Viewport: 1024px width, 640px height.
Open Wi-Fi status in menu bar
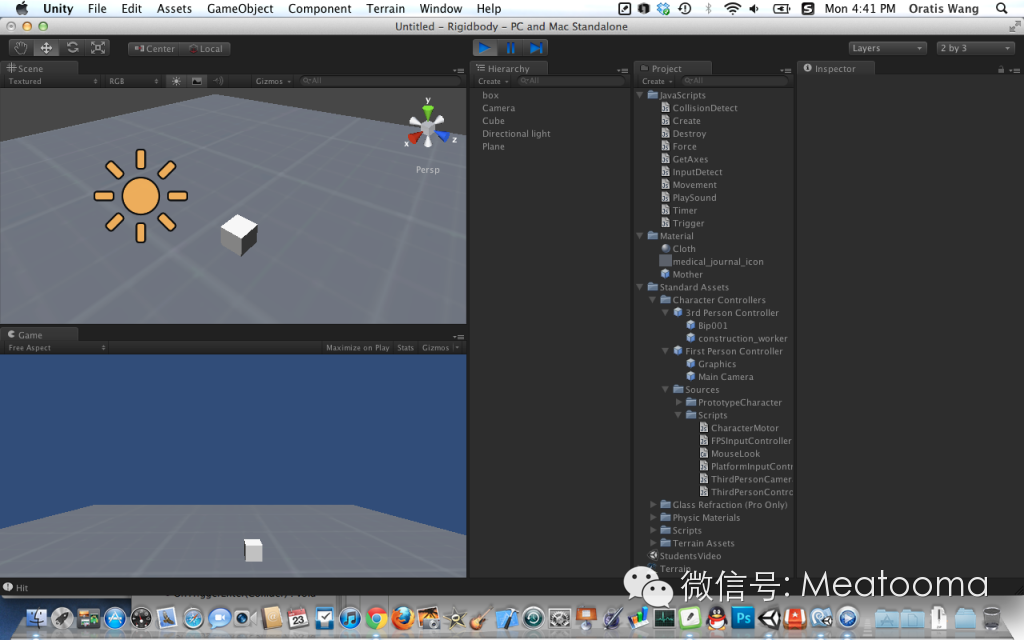tap(732, 8)
